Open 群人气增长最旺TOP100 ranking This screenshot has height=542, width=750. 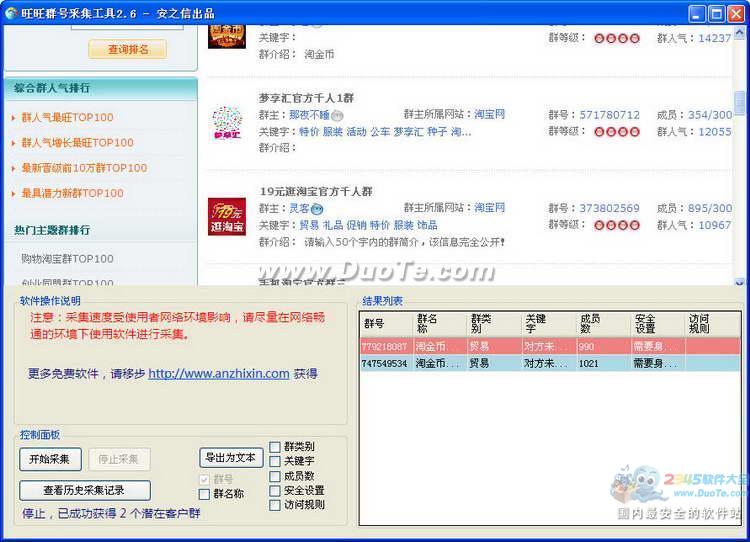pos(77,143)
